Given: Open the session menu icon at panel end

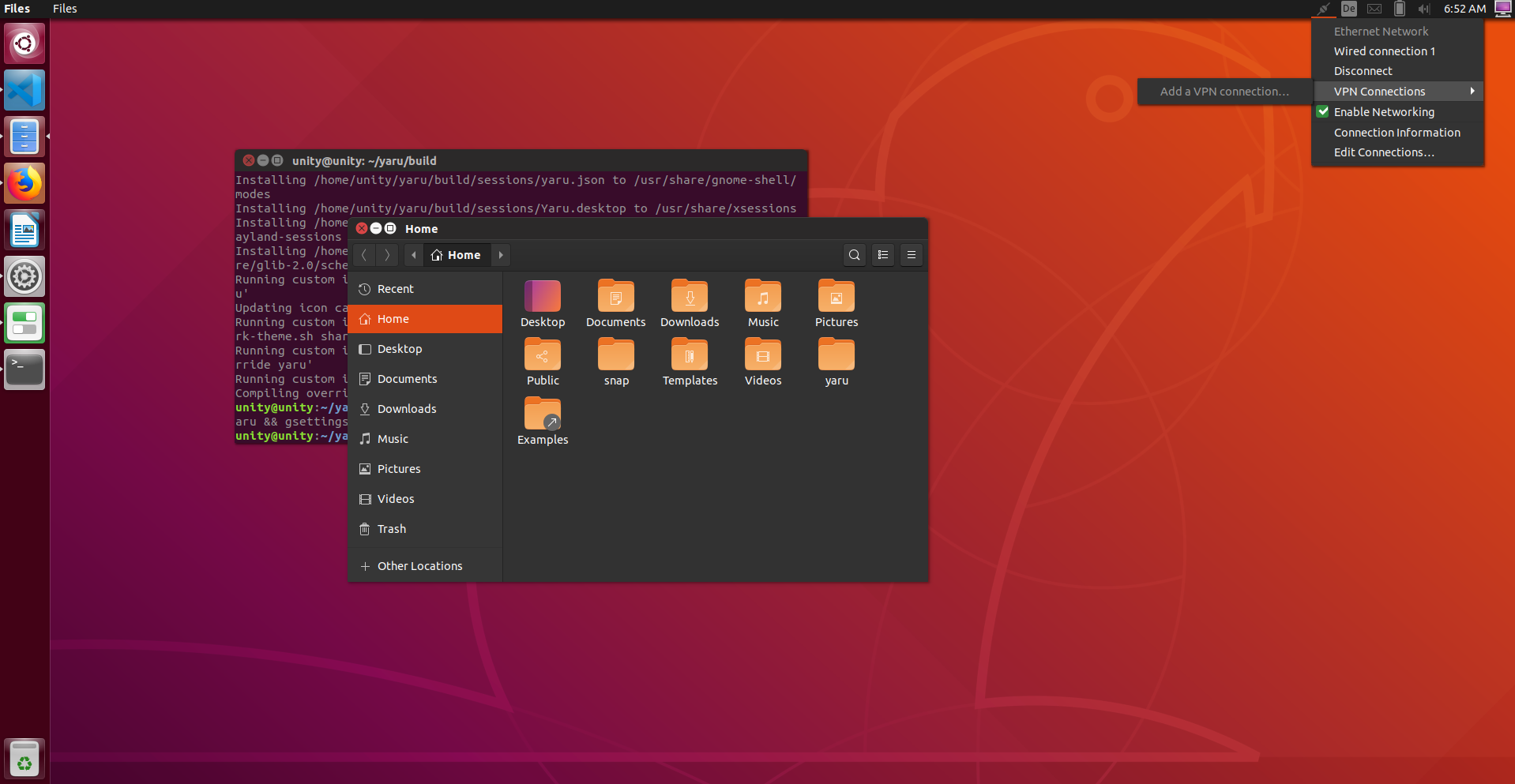Looking at the screenshot, I should 1503,9.
